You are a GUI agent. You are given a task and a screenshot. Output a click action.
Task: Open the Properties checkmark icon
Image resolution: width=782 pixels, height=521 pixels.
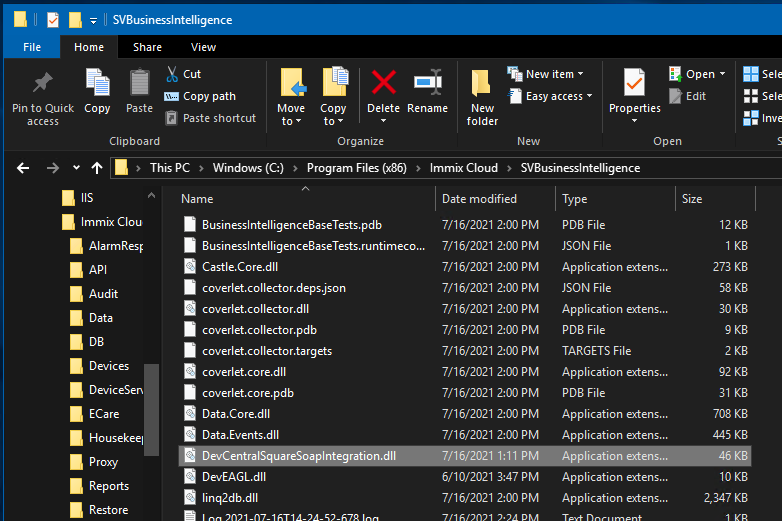pos(634,82)
